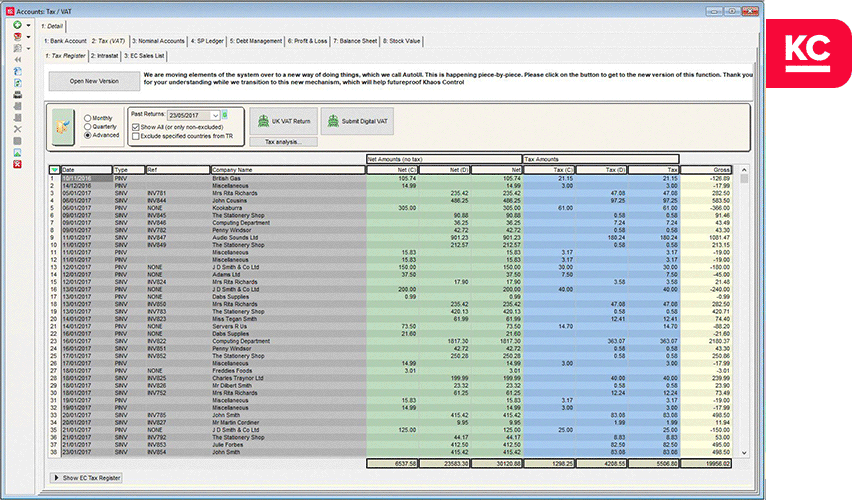Switch to the 1: Bank Account tab

click(65, 41)
